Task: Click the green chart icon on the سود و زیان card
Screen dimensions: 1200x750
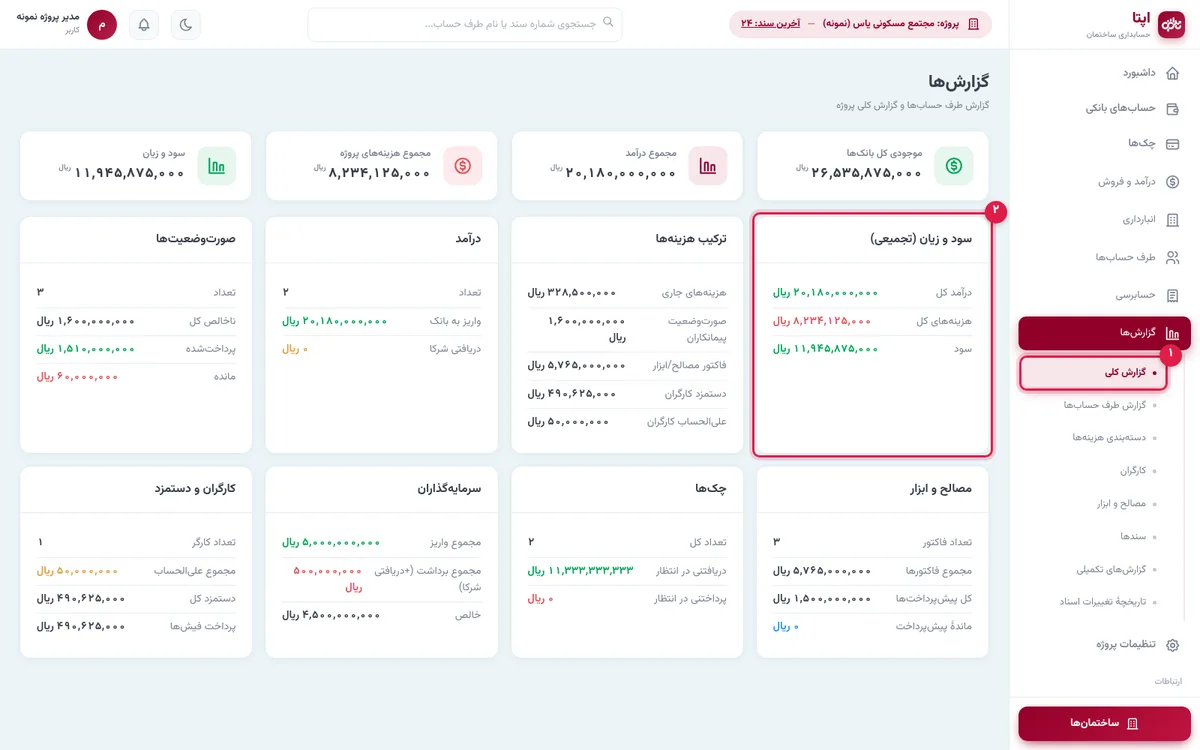Action: coord(217,166)
